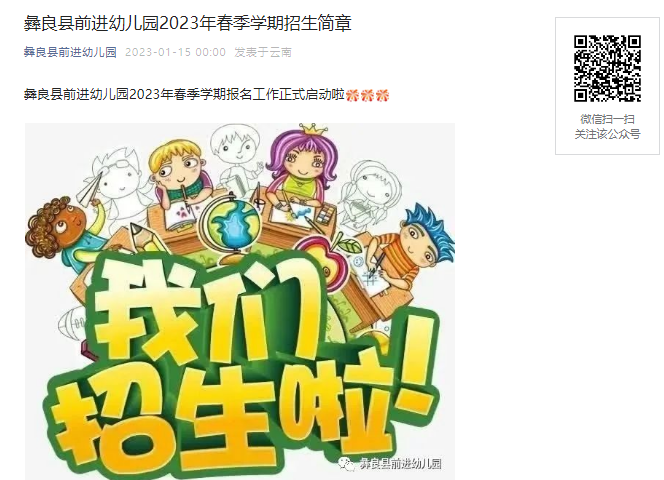This screenshot has height=480, width=664.
Task: Click the article title 2023年春季学期招生简章
Action: click(255, 23)
